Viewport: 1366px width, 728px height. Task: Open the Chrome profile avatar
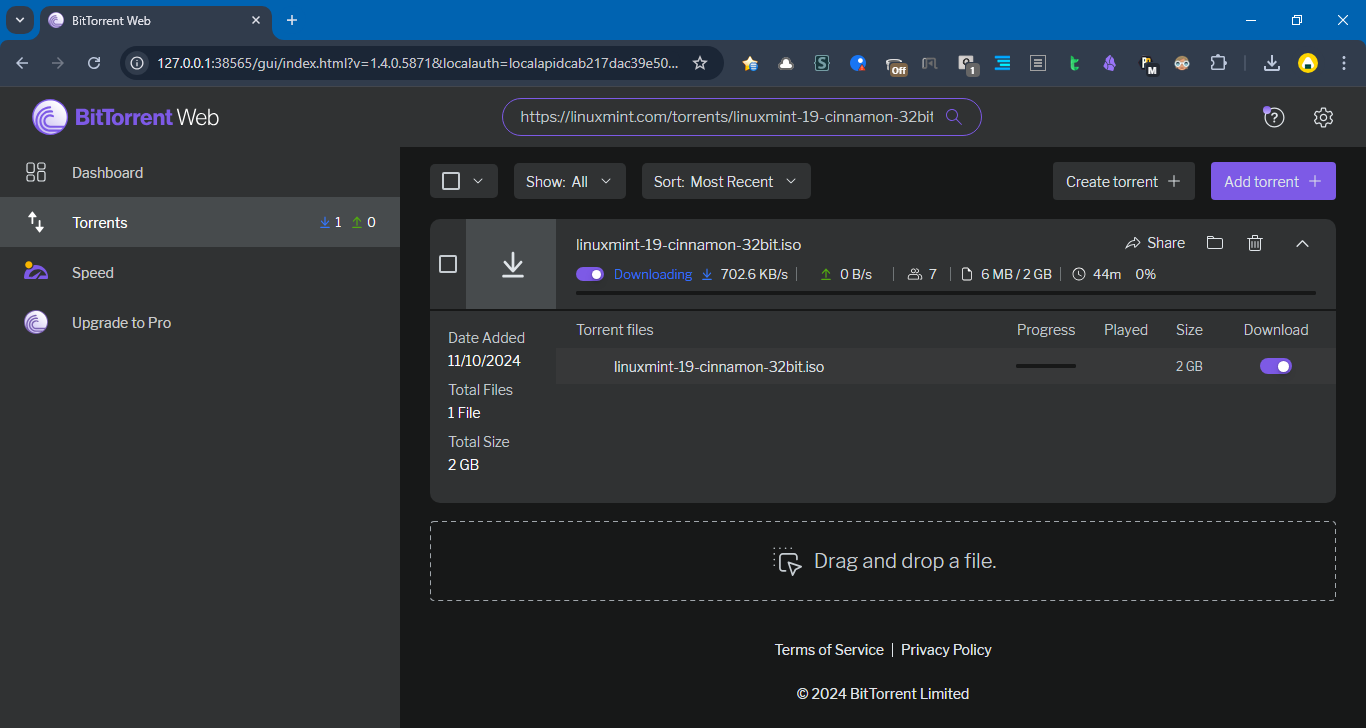click(x=1308, y=63)
